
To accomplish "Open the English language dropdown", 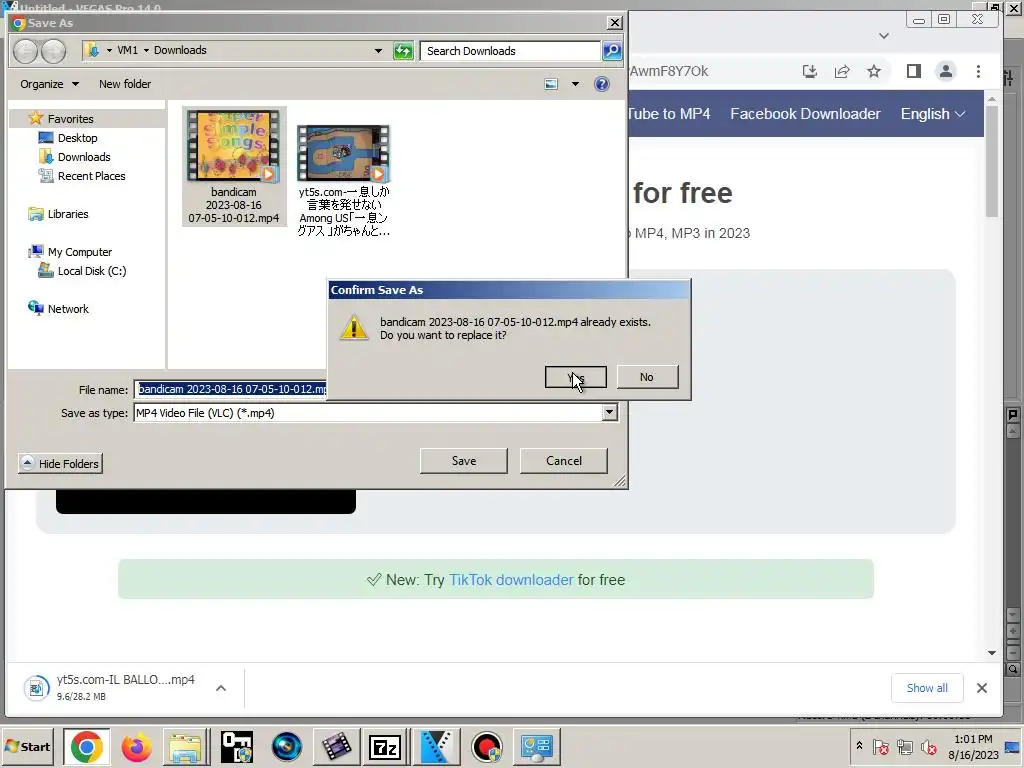I will point(933,114).
